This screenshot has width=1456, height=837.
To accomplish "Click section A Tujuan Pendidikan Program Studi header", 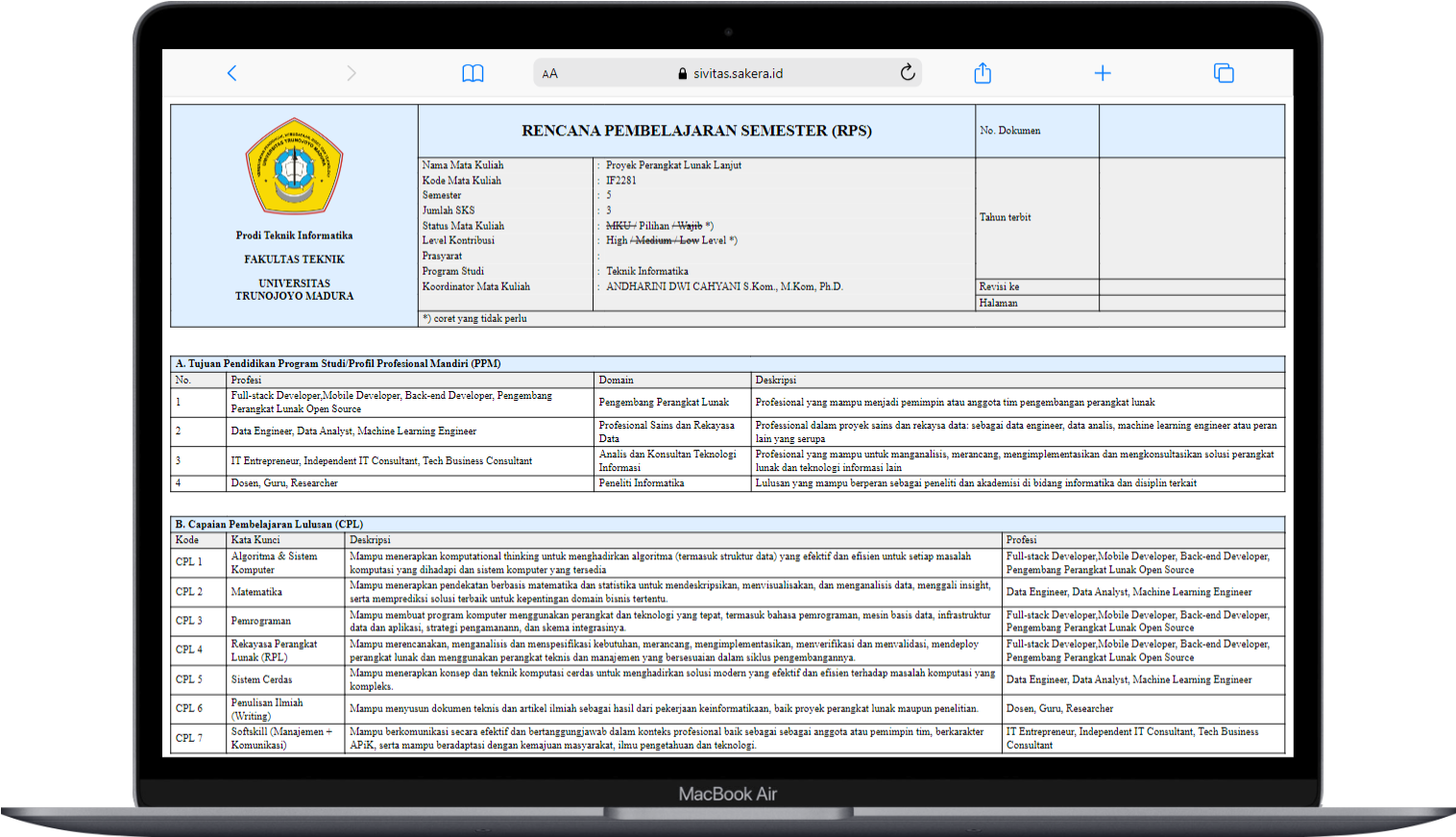I will pos(727,364).
